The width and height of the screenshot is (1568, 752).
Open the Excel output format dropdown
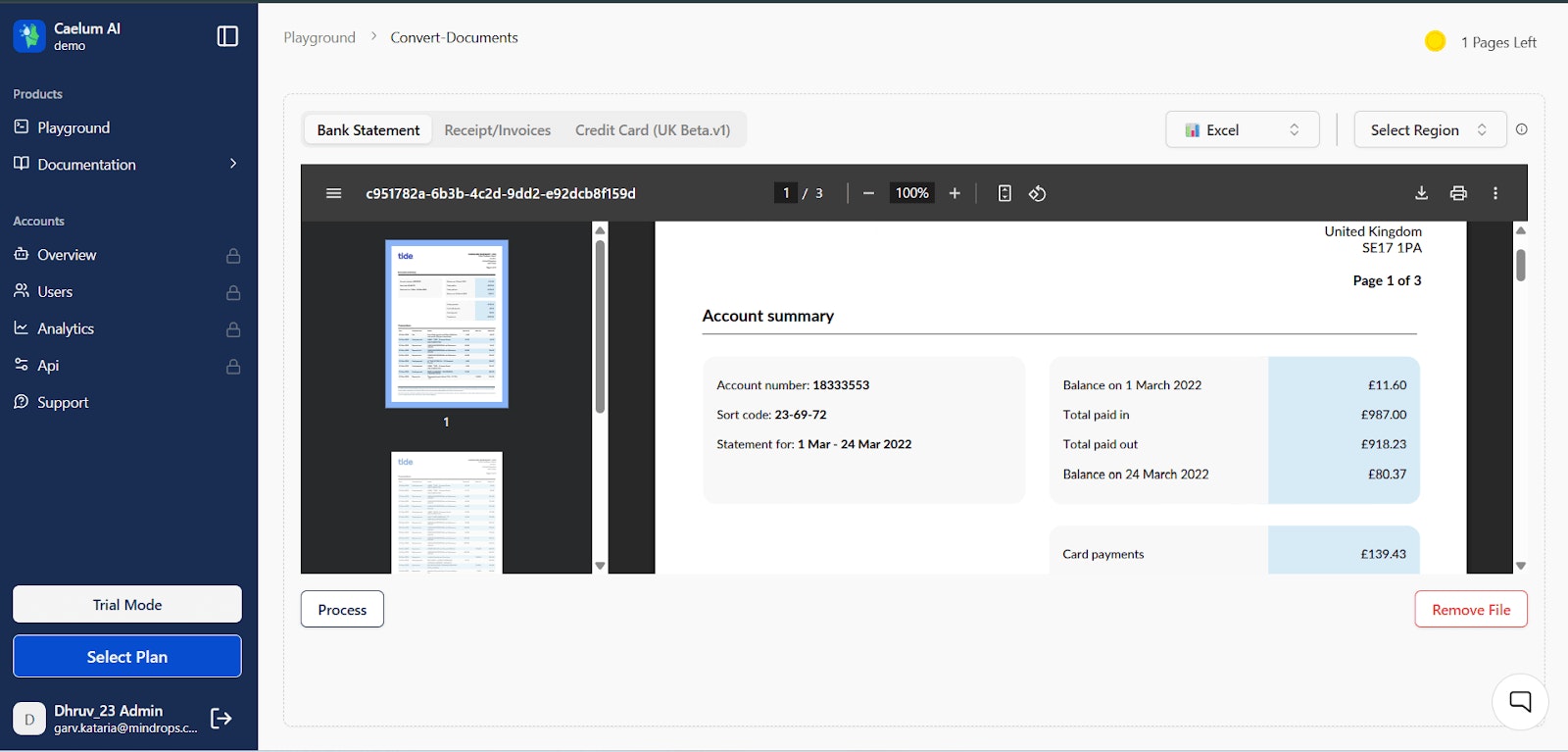[1242, 129]
